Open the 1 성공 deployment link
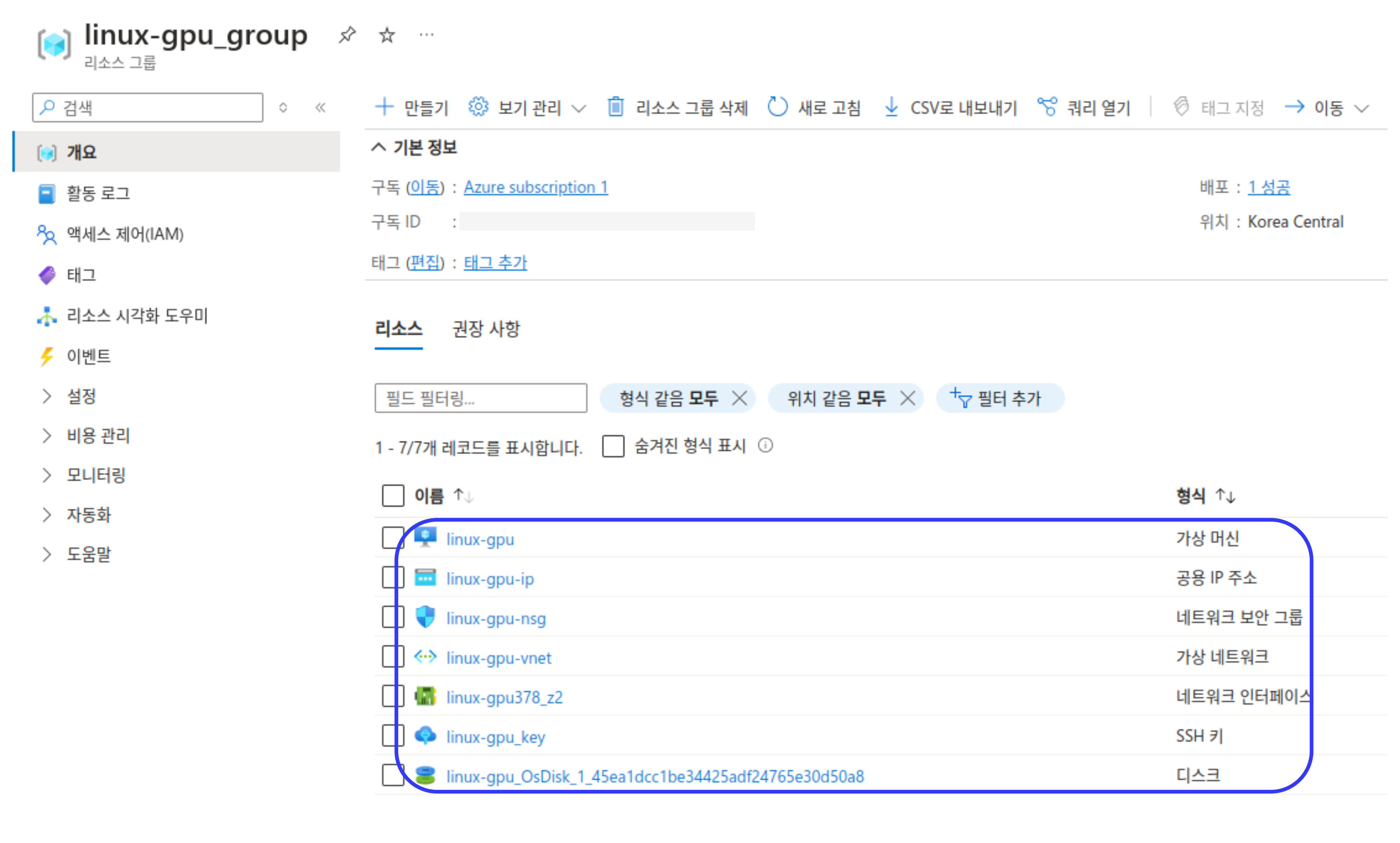1400x843 pixels. click(x=1269, y=187)
